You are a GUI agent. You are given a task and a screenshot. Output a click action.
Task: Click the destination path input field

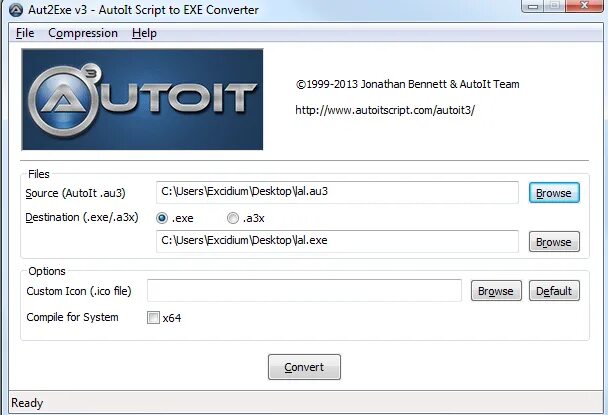[x=337, y=241]
